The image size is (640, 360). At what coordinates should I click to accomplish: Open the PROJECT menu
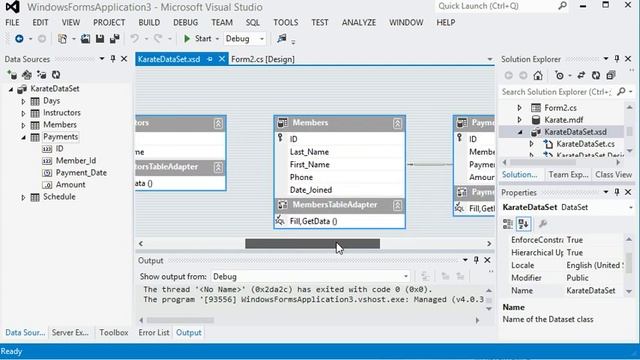(x=109, y=22)
